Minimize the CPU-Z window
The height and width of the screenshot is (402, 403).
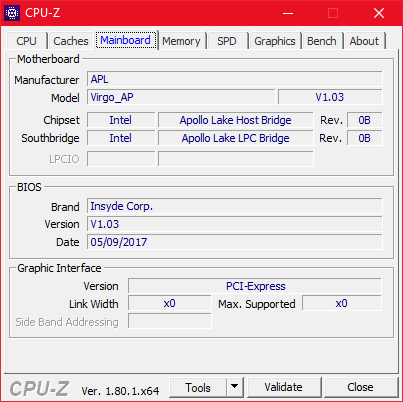pos(288,13)
